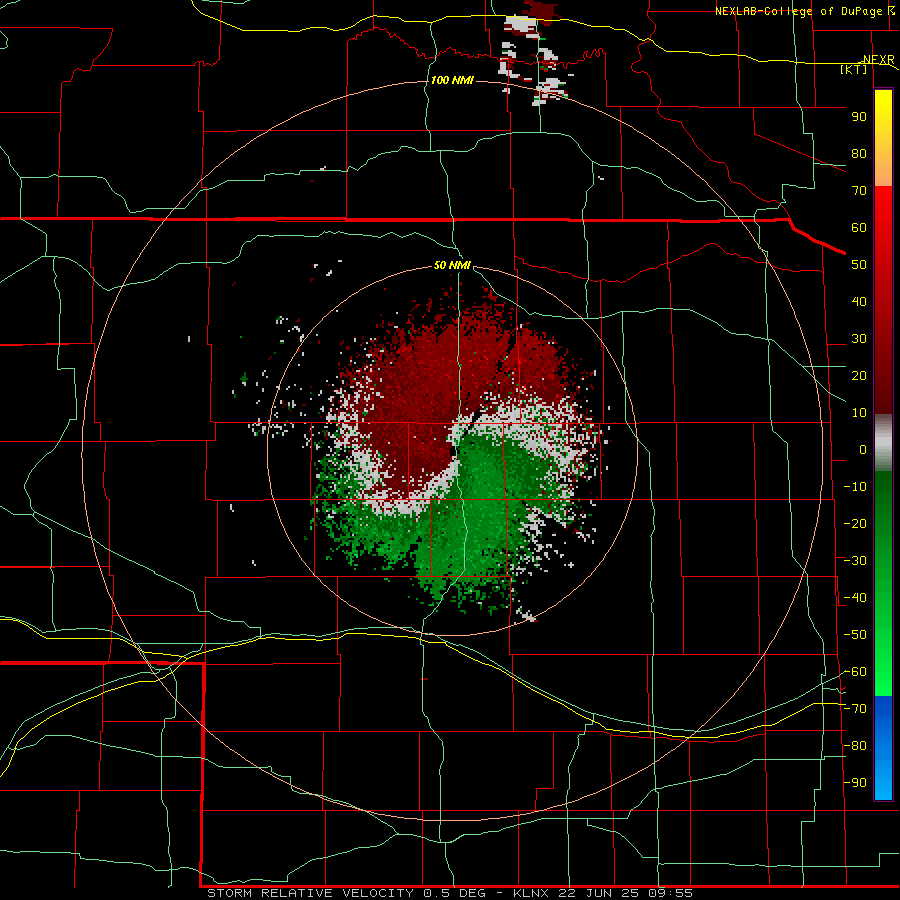The image size is (900, 900).
Task: Click the 40 value on velocity scale
Action: [x=859, y=302]
